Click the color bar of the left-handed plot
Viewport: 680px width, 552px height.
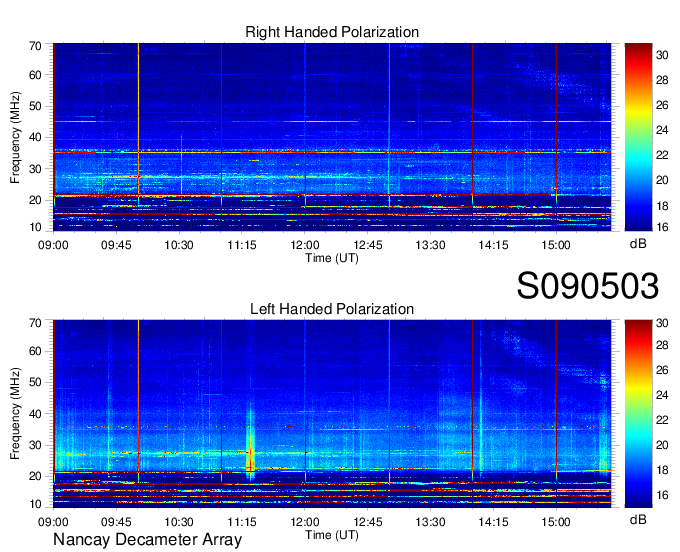[x=638, y=414]
